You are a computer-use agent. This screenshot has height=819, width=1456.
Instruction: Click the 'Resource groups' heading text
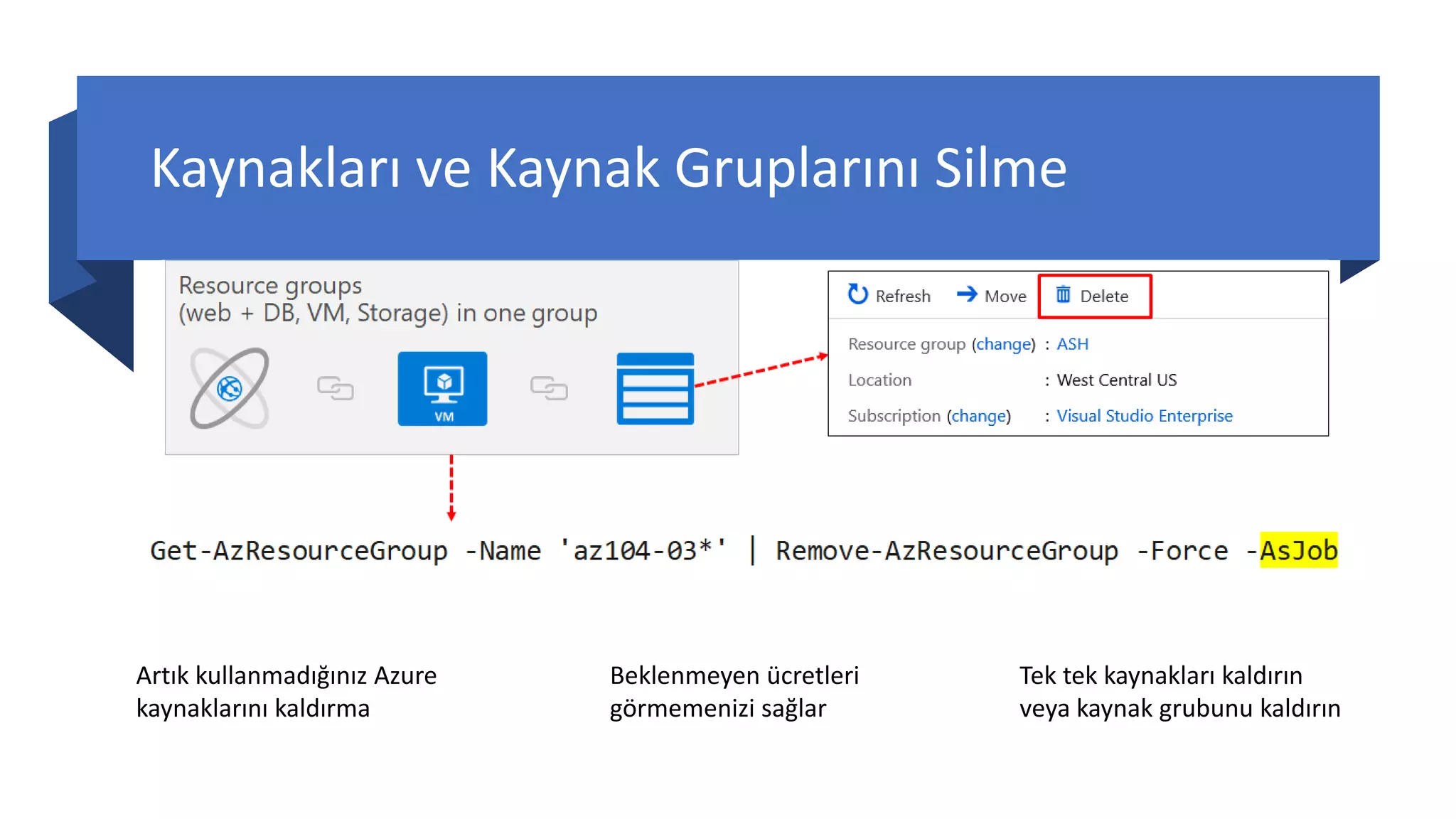(x=270, y=286)
